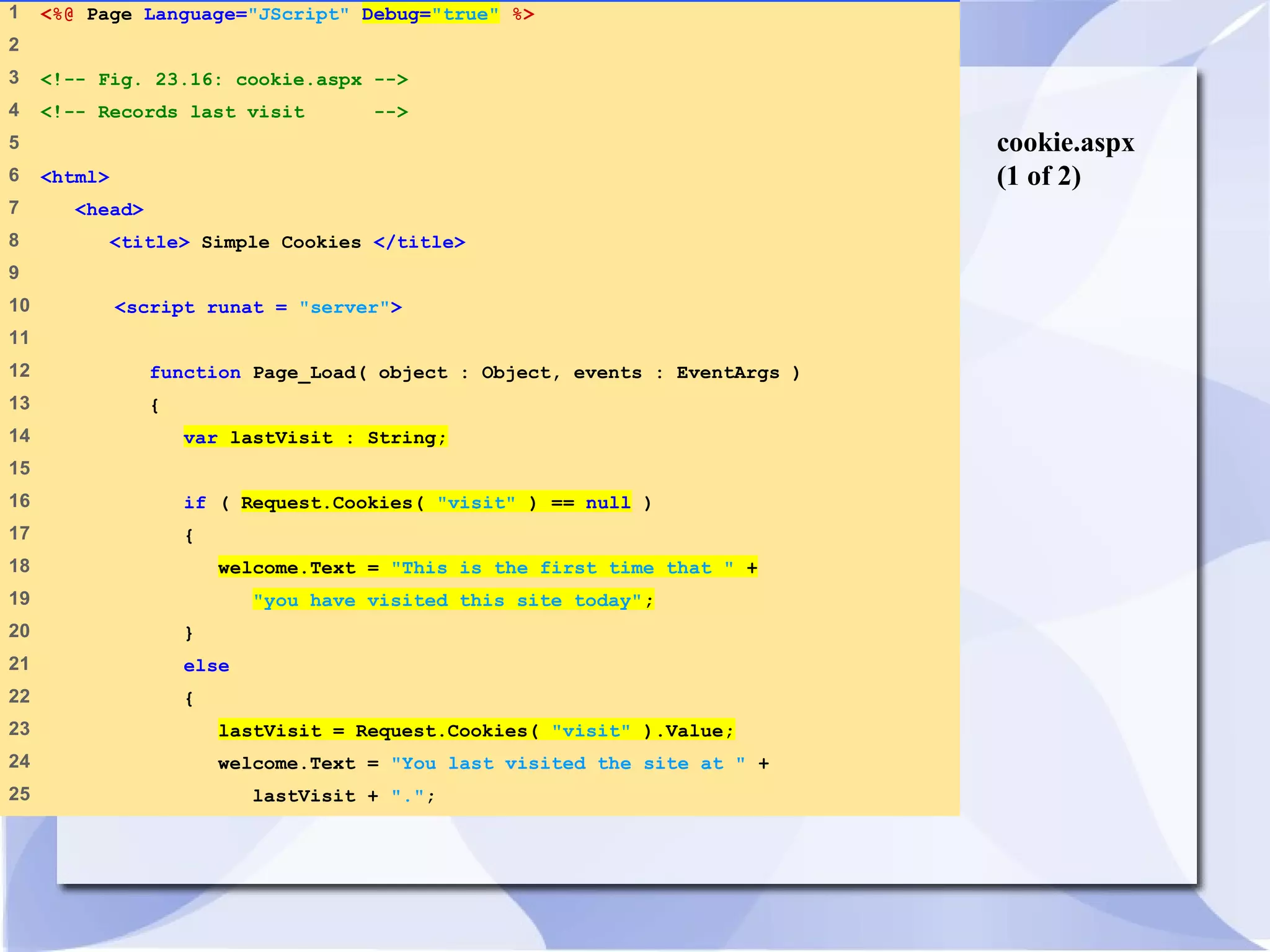
Task: Click the EventArgs parameter type
Action: [x=727, y=372]
